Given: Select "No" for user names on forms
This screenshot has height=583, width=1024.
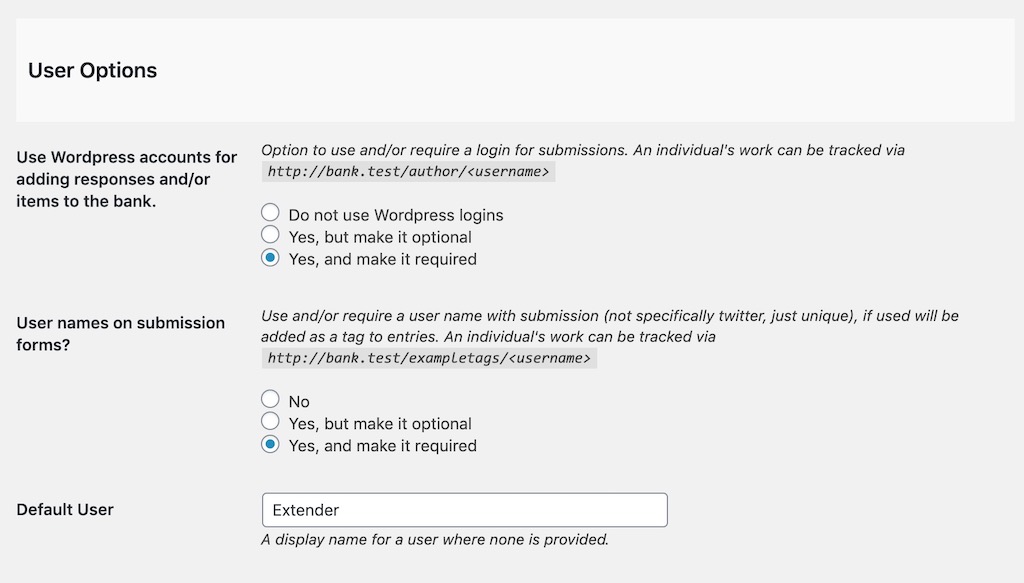Looking at the screenshot, I should 270,399.
